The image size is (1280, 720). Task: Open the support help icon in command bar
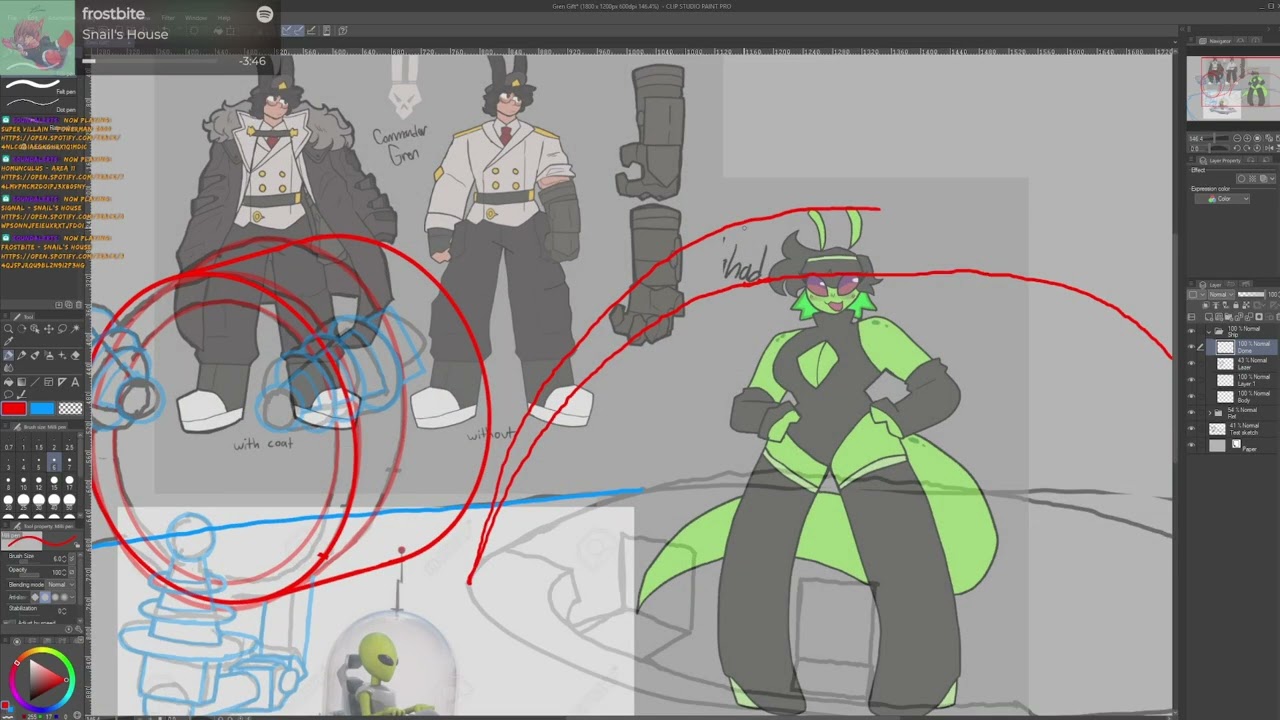pos(342,31)
